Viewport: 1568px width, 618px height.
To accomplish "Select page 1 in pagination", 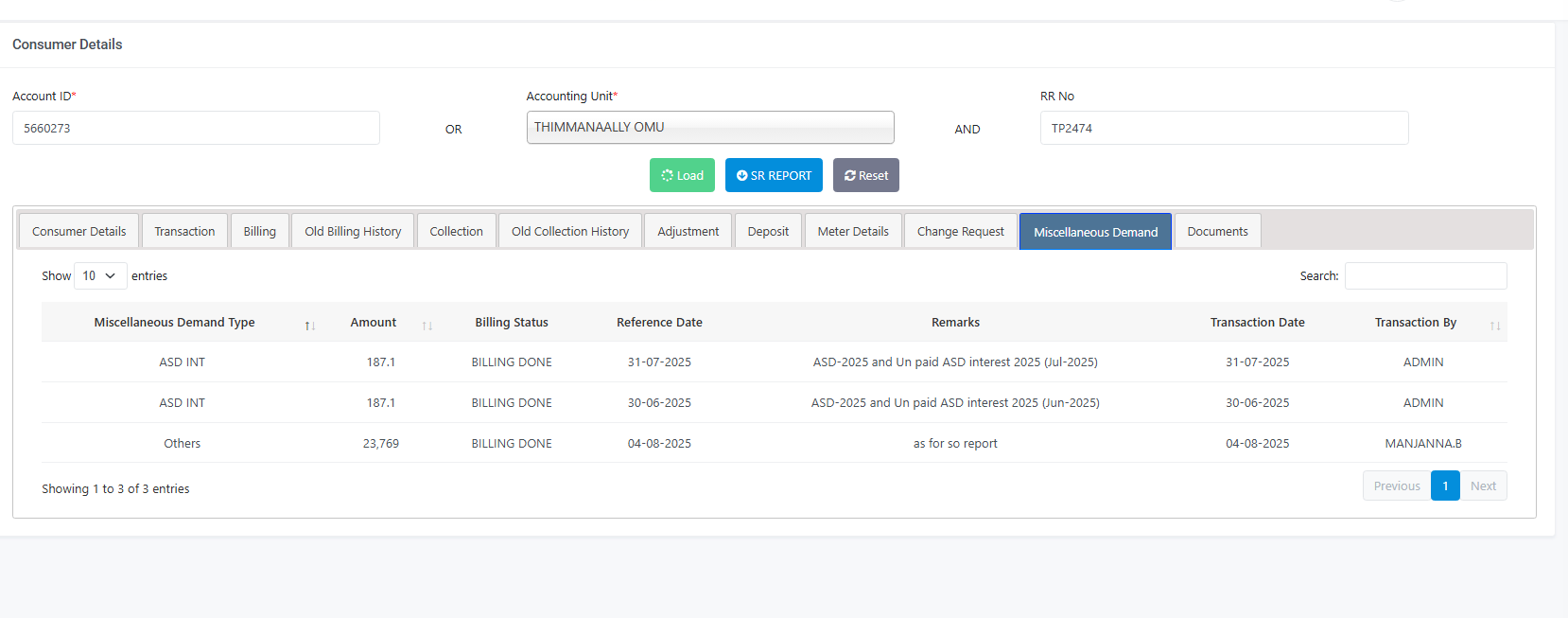I will tap(1445, 486).
